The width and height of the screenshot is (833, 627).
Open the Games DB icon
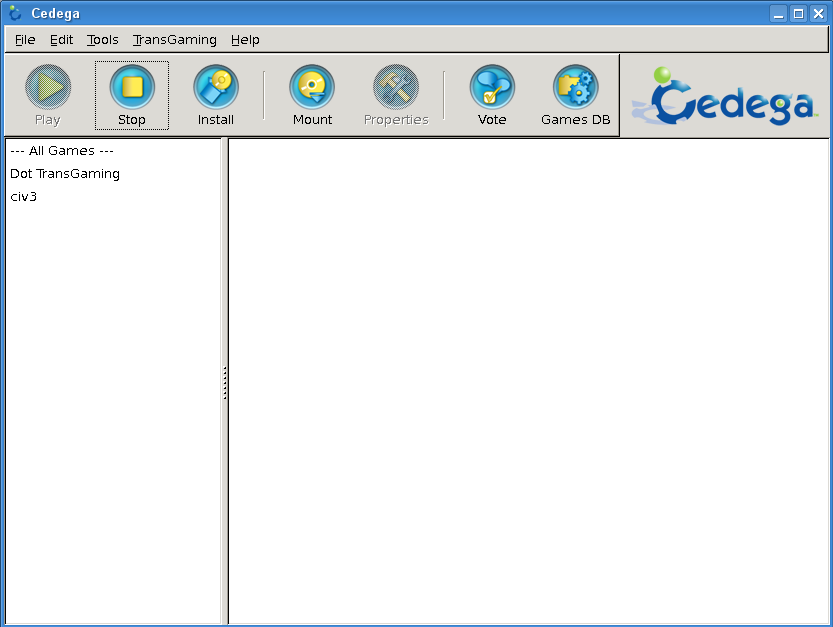pyautogui.click(x=576, y=87)
